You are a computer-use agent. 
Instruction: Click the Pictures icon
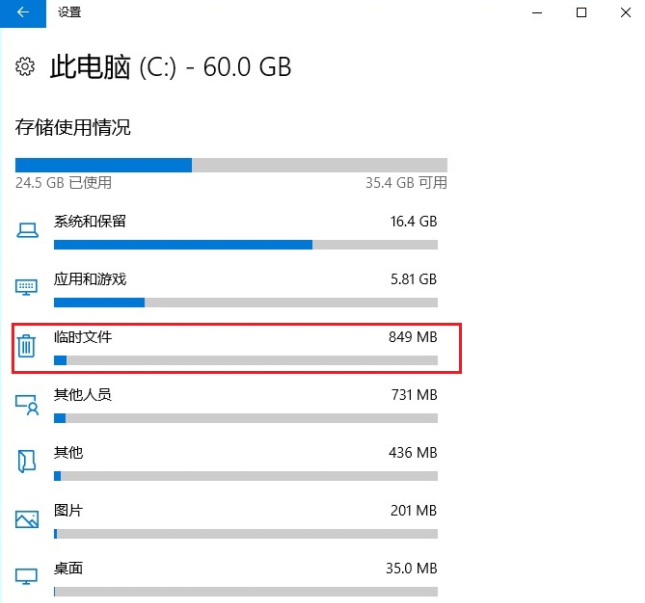click(x=27, y=519)
